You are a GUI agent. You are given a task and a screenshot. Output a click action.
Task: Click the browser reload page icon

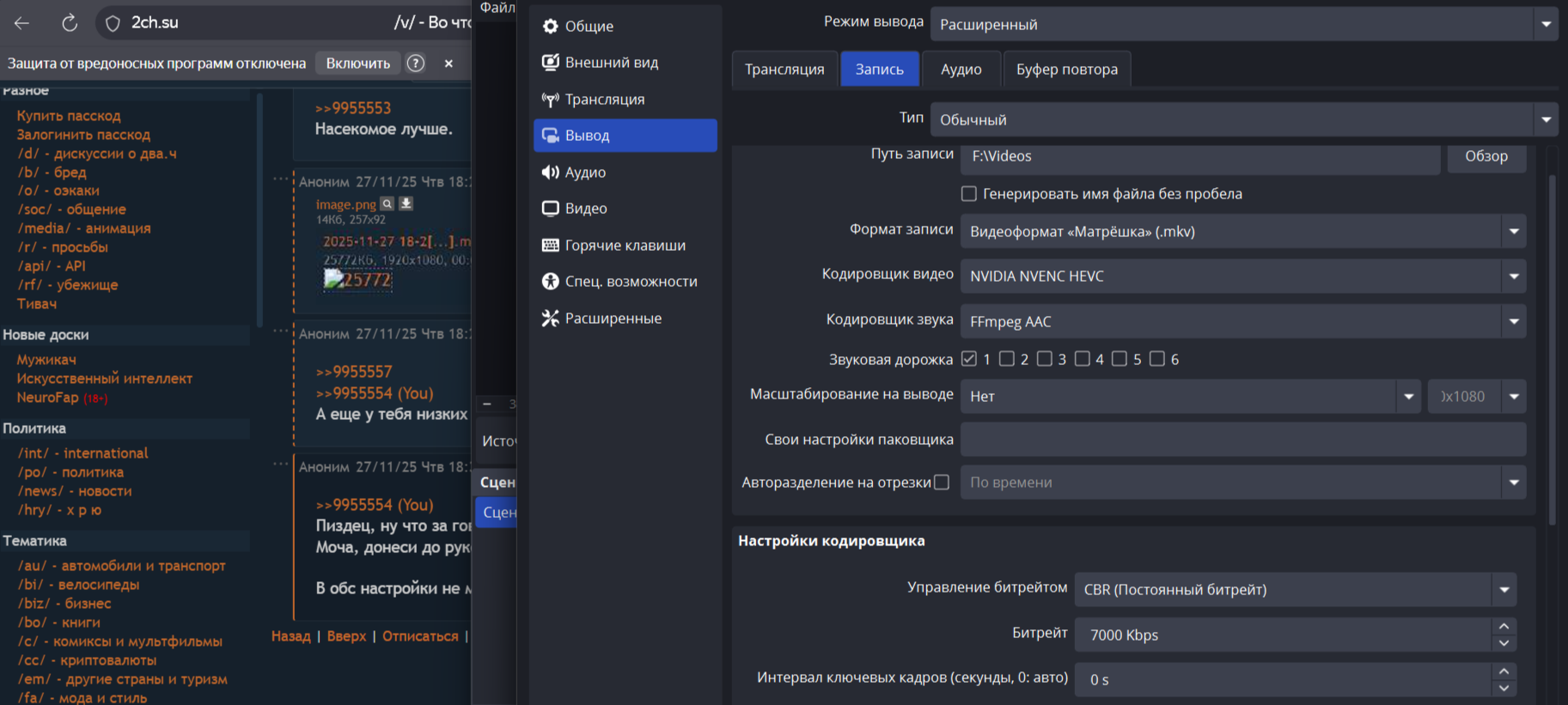[x=70, y=23]
